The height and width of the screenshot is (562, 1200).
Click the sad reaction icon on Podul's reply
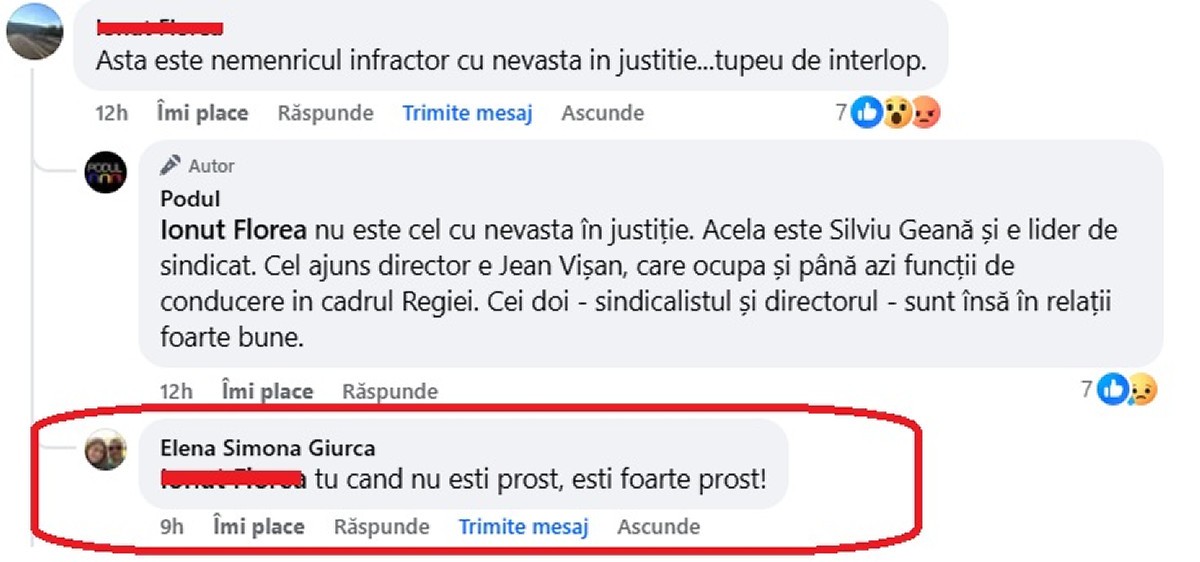pyautogui.click(x=1141, y=390)
